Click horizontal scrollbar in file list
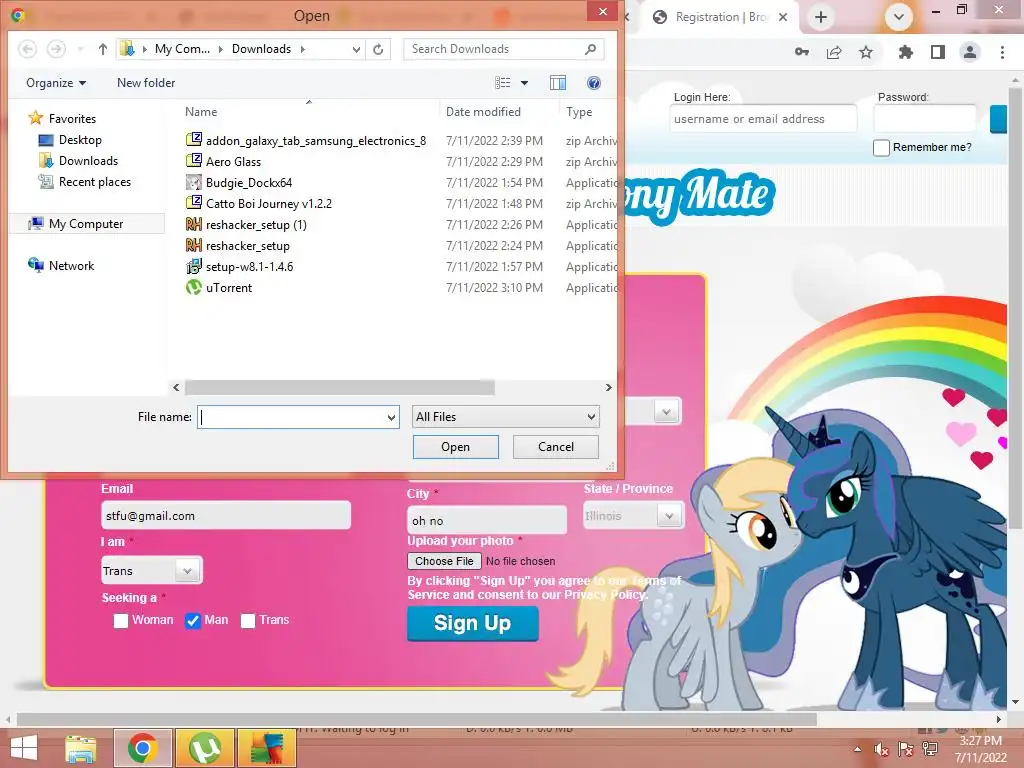1024x768 pixels. point(340,387)
